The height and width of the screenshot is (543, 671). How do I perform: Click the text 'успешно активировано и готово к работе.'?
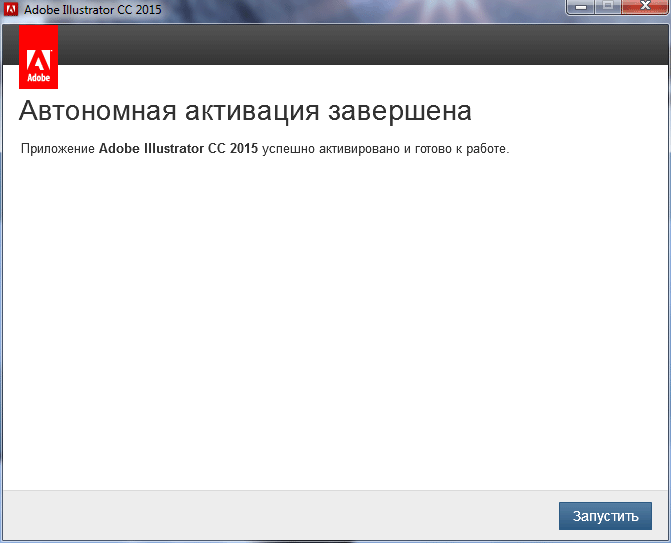386,149
